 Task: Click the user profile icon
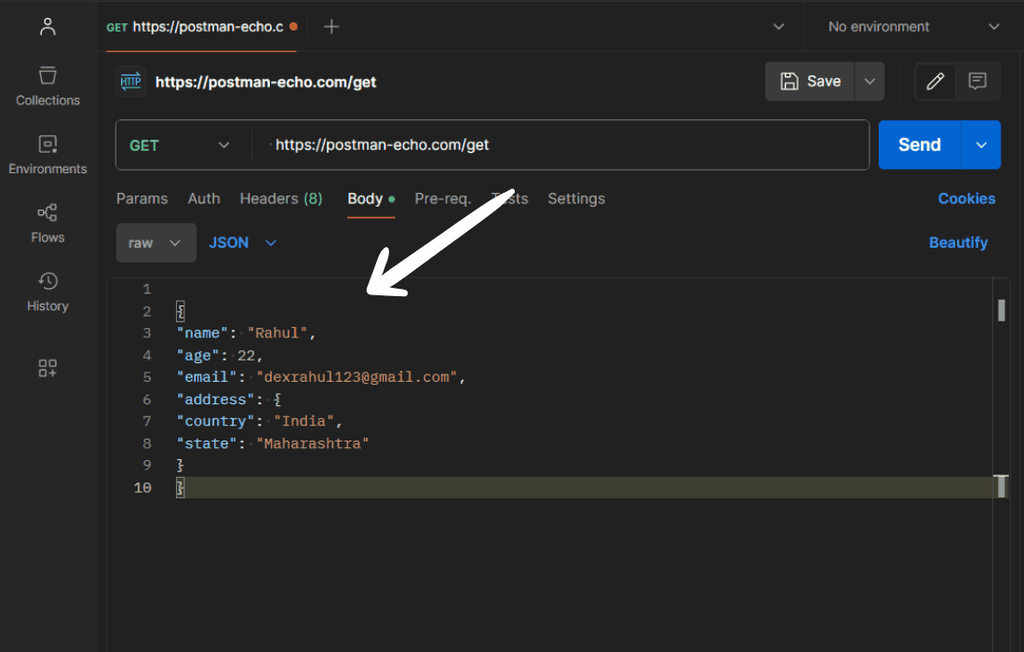[x=47, y=27]
